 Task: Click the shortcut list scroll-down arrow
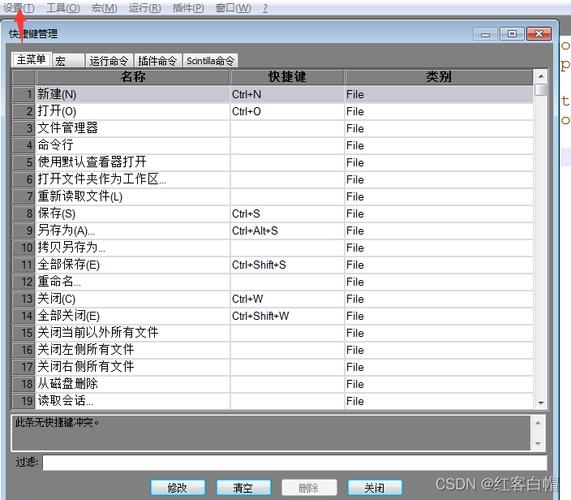[541, 402]
